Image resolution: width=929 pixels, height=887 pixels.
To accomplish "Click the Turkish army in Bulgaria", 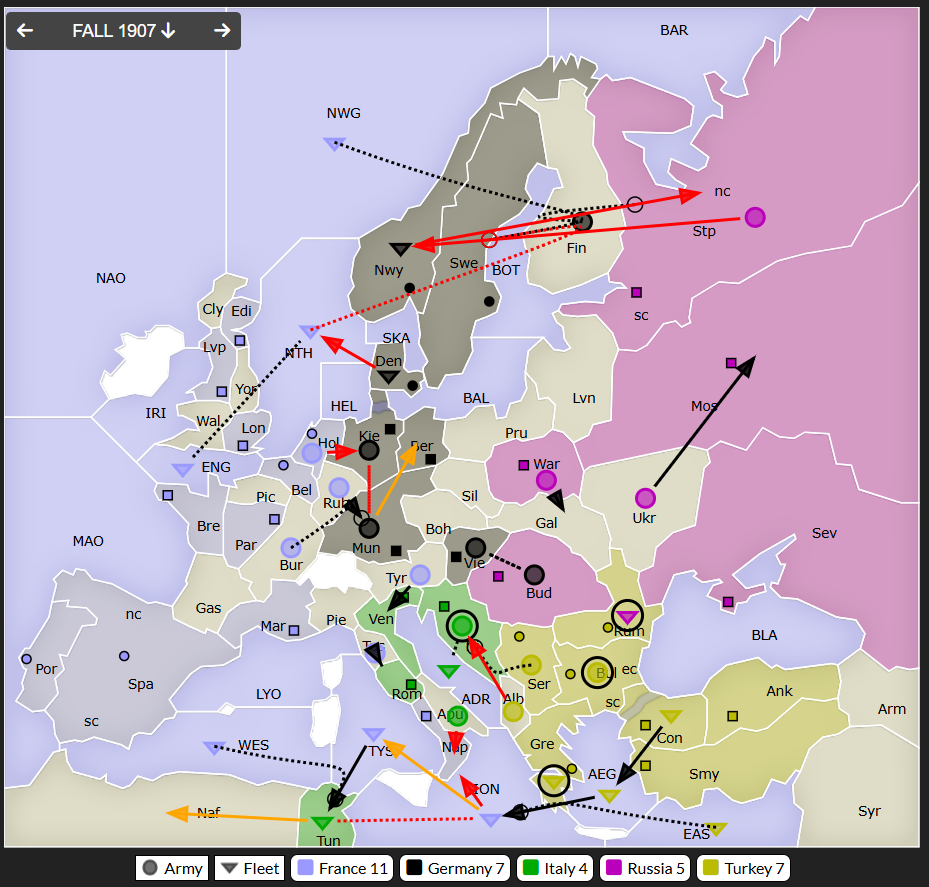I will 597,673.
